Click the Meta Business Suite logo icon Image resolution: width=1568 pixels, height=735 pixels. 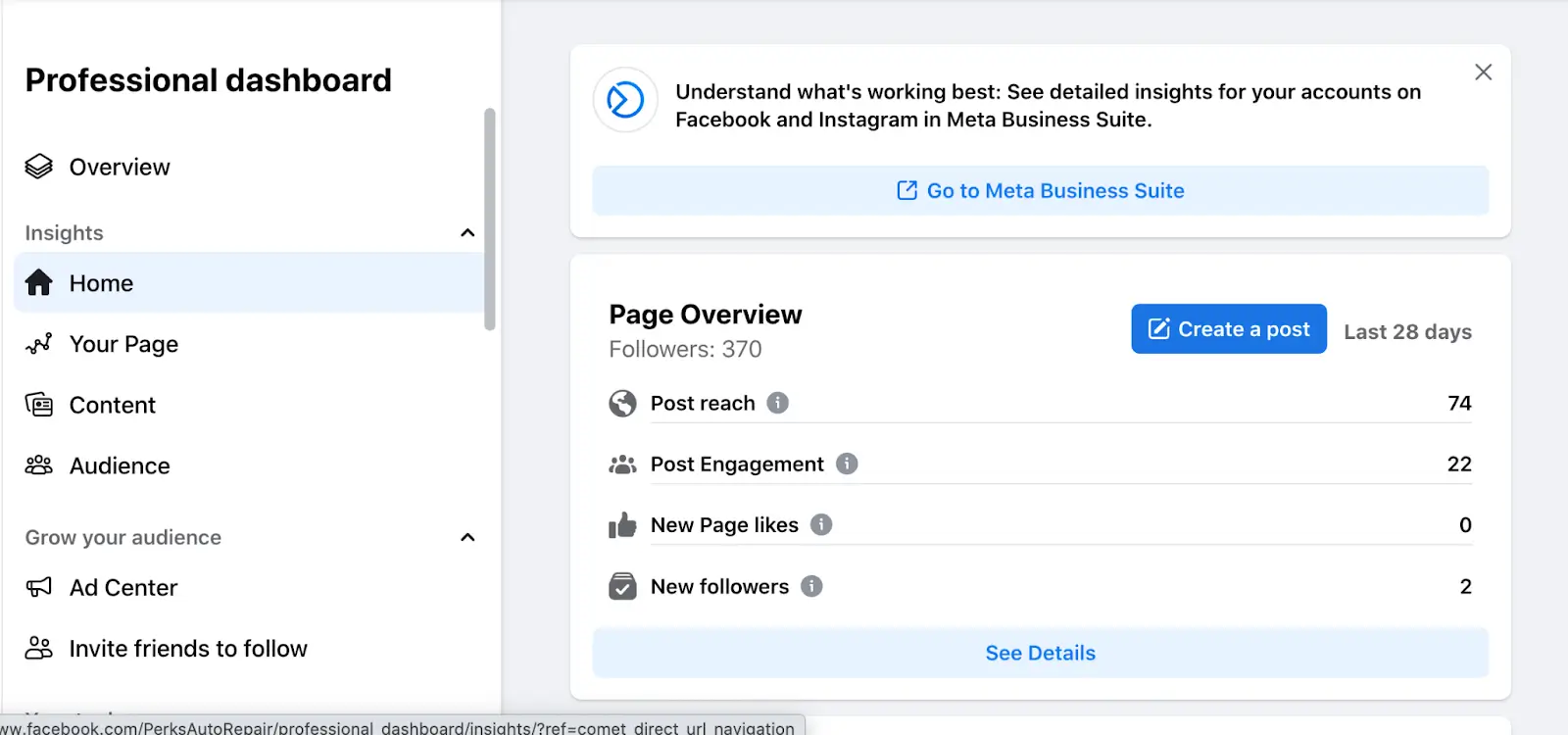[x=625, y=100]
